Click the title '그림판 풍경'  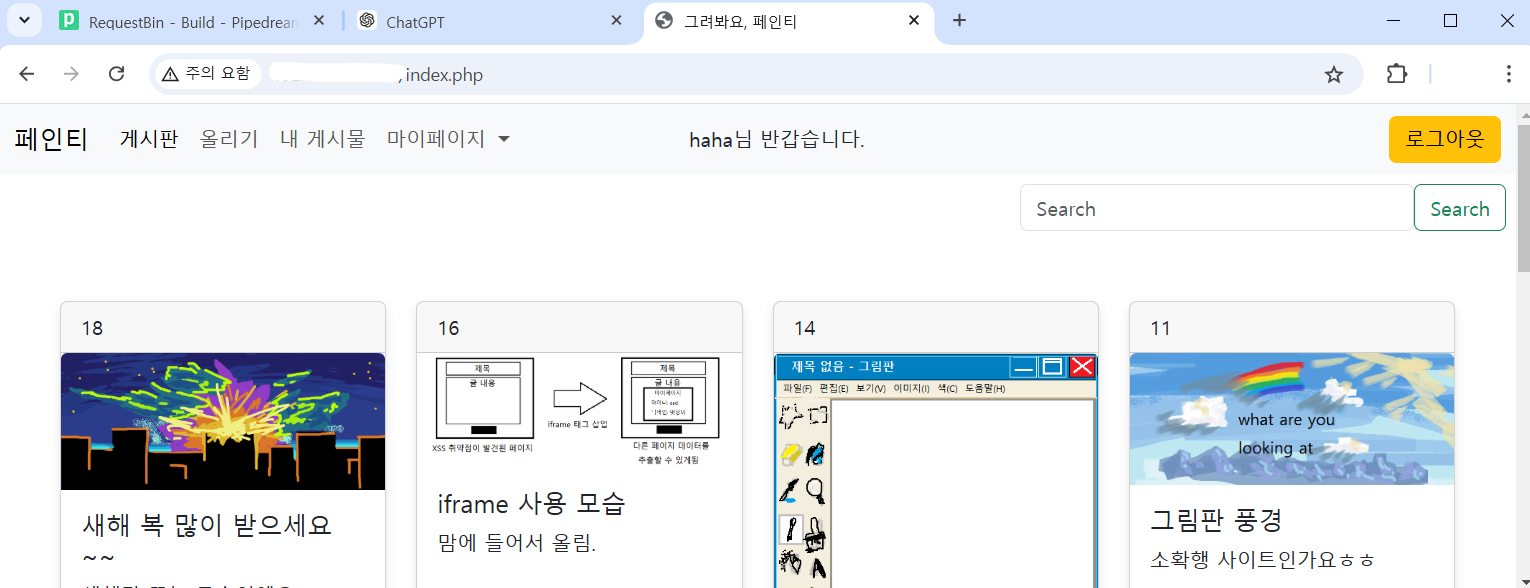click(x=1217, y=520)
